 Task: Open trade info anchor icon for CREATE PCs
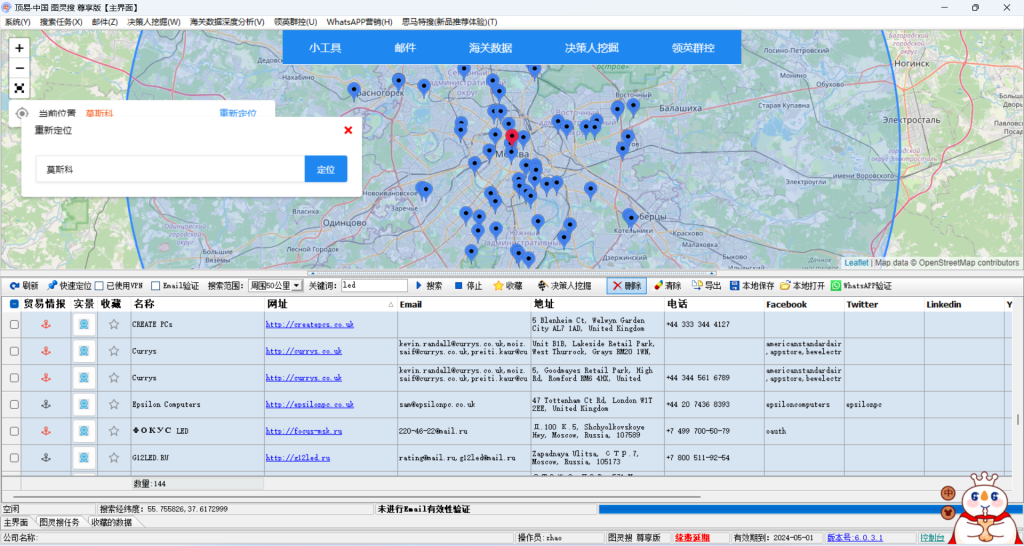tap(45, 325)
